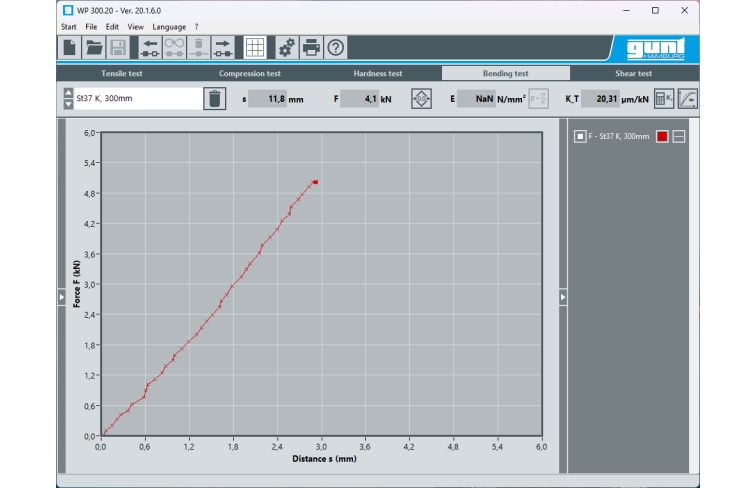This screenshot has width=755, height=488.
Task: Open settings with the gears icon
Action: (286, 47)
